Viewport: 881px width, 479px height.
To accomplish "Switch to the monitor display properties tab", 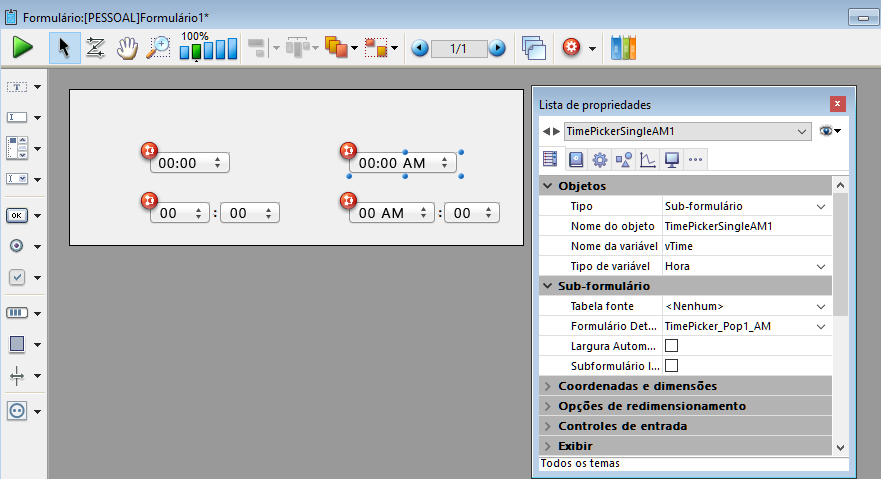I will pyautogui.click(x=672, y=159).
